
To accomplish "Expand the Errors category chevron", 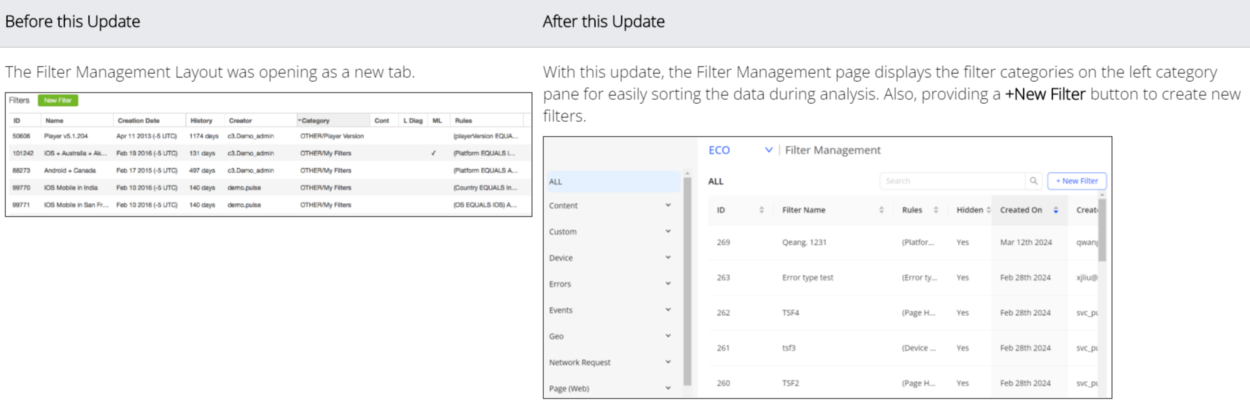I will [x=668, y=284].
